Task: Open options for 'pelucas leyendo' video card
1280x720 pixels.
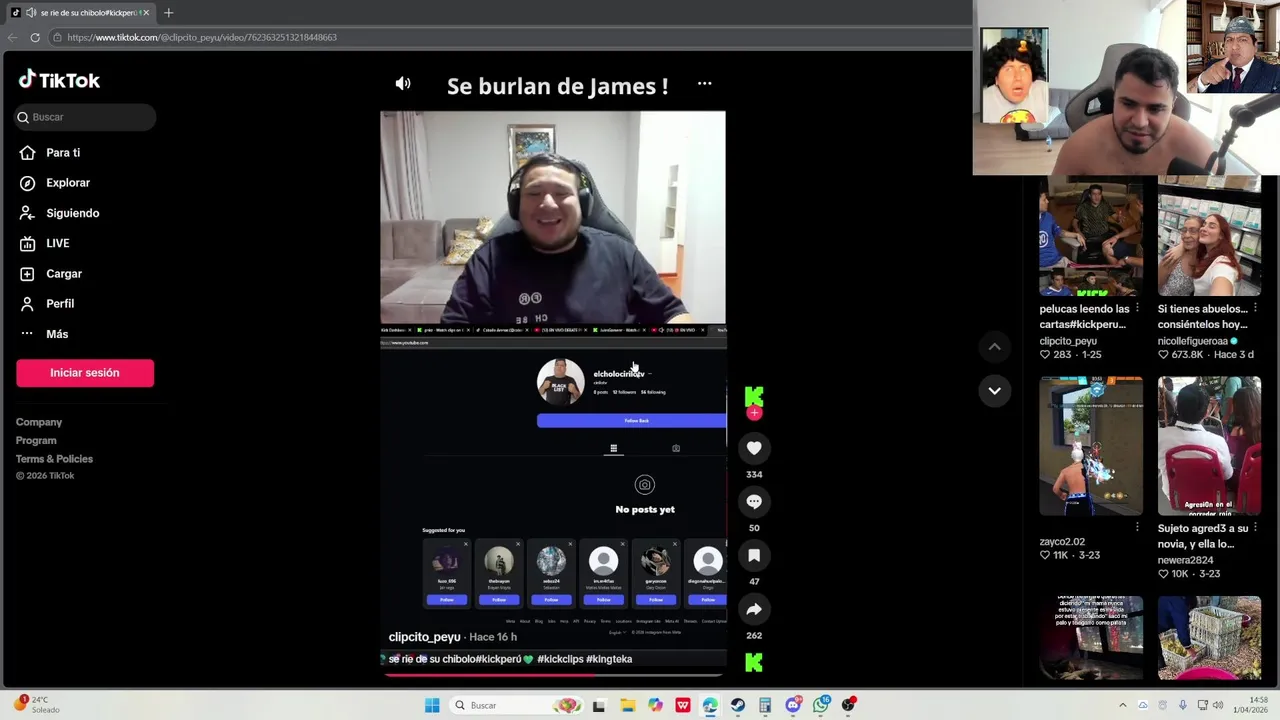Action: coord(1137,308)
